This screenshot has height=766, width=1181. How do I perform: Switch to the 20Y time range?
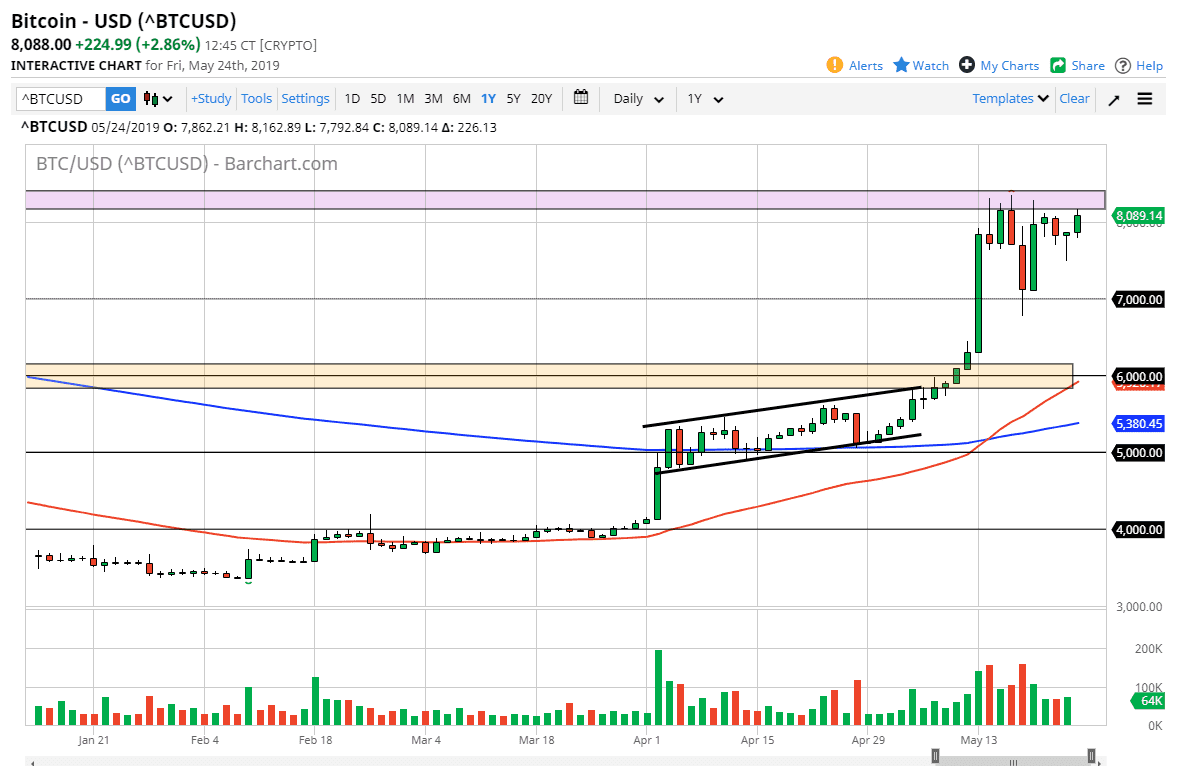click(541, 98)
